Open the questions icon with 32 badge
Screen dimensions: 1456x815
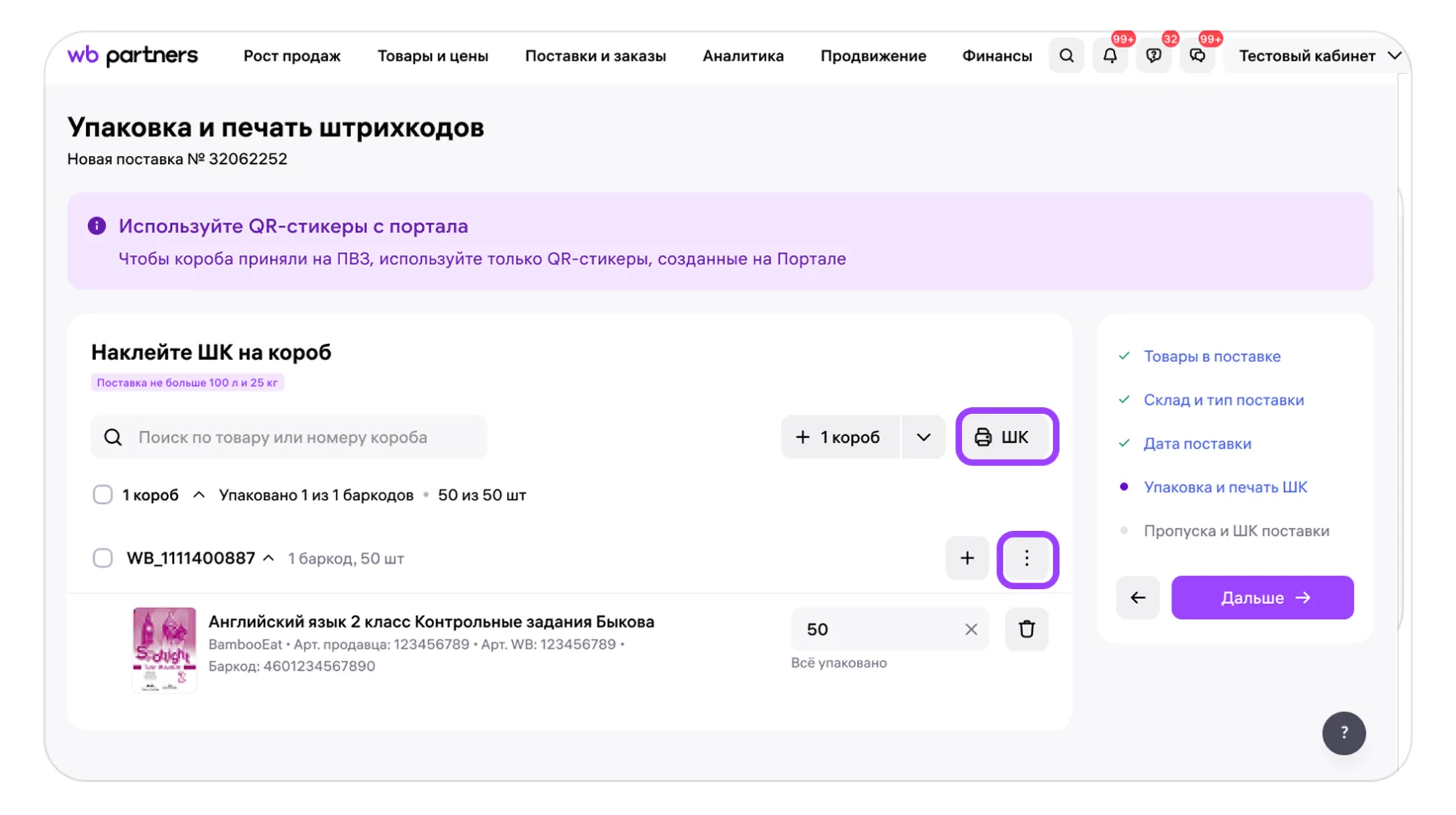click(1154, 56)
